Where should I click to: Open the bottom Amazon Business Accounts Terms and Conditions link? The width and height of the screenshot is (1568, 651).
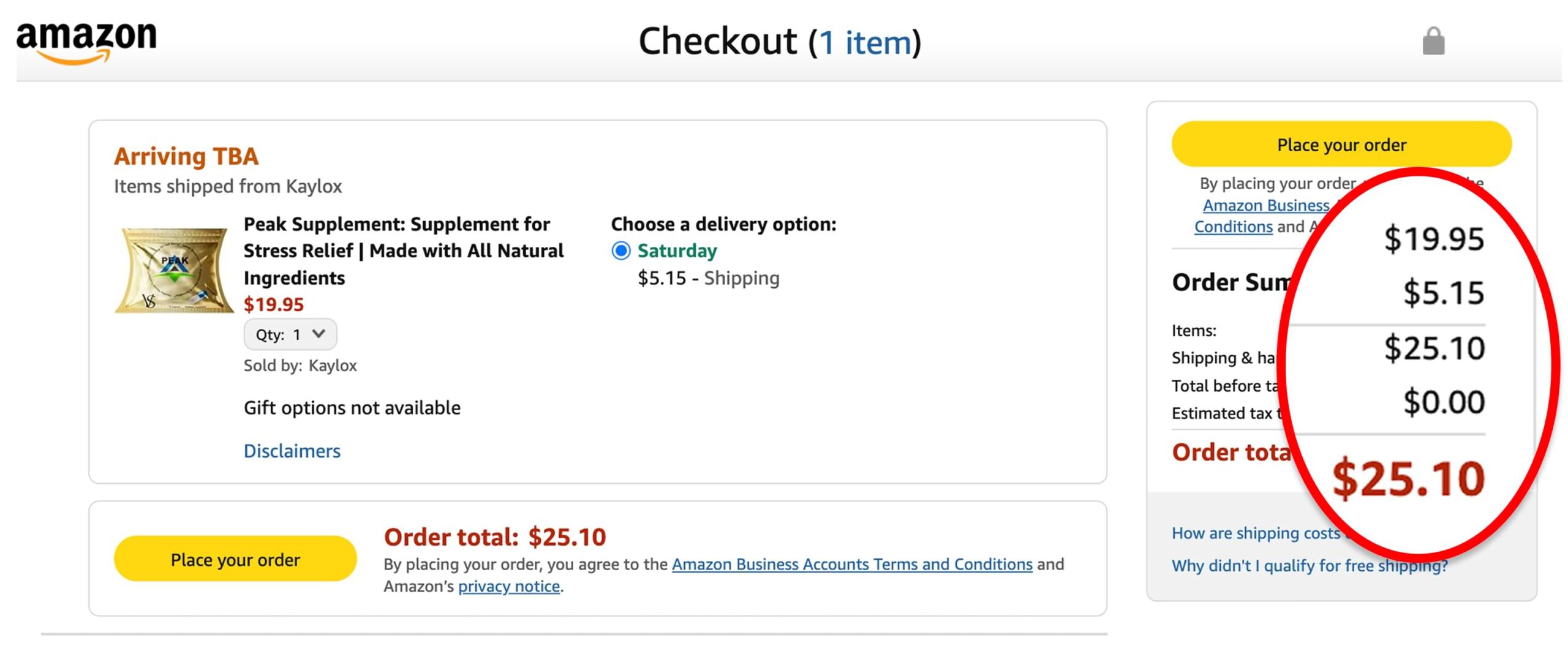[852, 564]
